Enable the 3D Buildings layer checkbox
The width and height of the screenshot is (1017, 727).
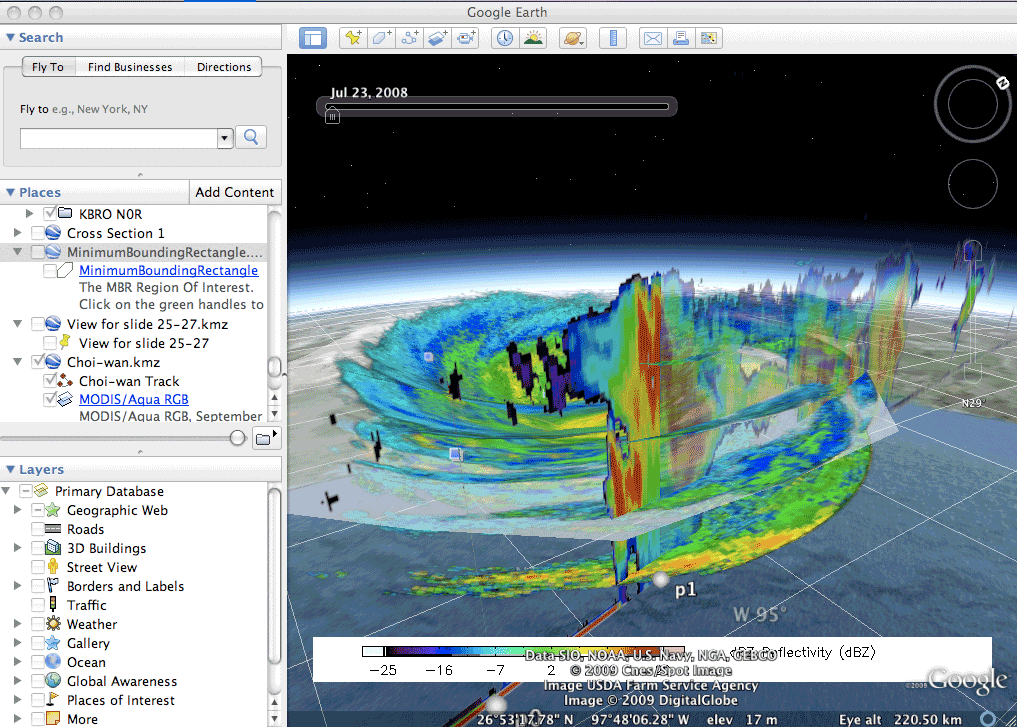coord(39,548)
